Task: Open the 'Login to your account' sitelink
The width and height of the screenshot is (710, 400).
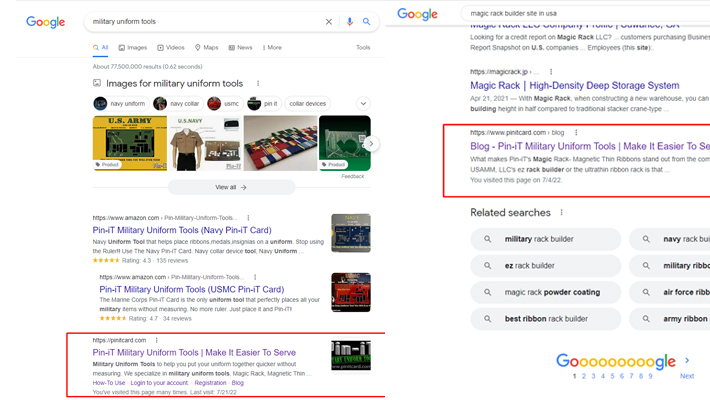Action: [x=159, y=383]
